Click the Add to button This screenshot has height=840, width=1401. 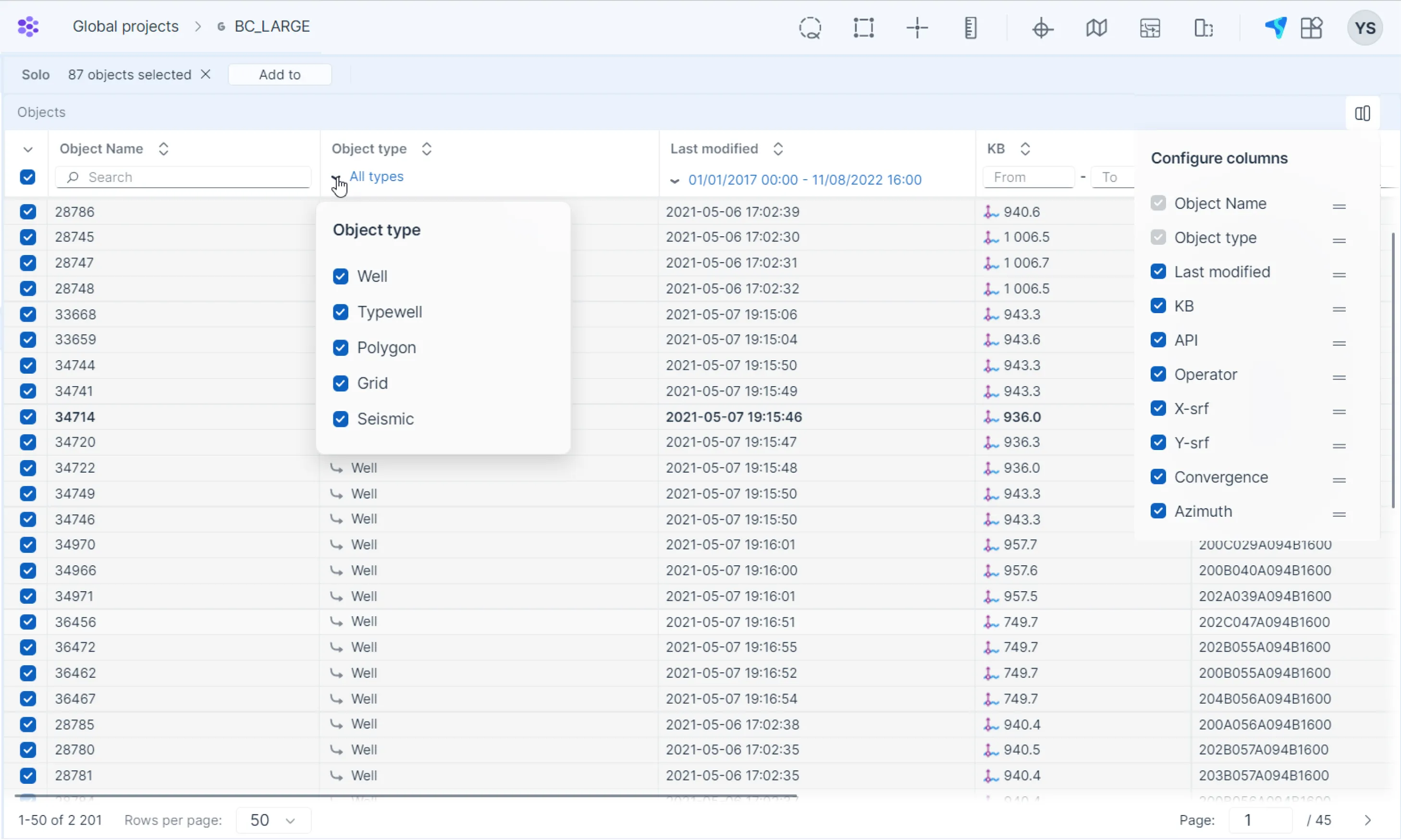coord(280,74)
